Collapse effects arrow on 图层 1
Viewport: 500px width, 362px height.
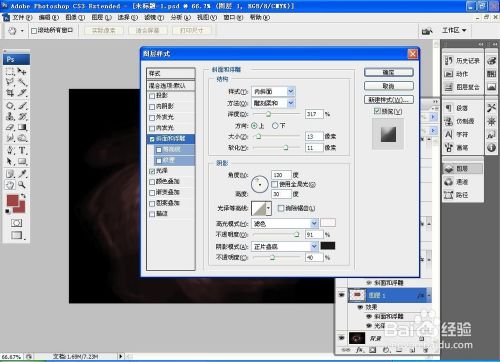coord(429,295)
